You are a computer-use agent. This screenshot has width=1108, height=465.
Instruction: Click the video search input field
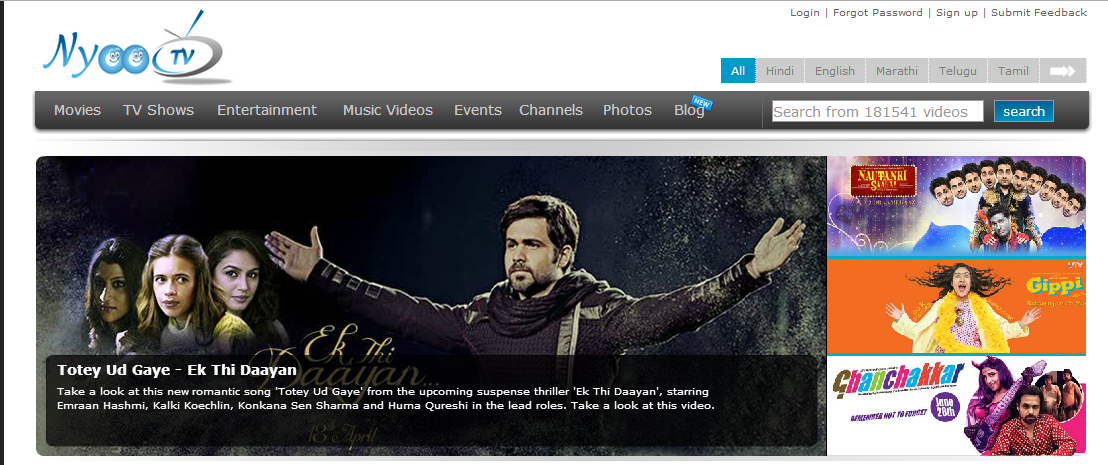click(878, 112)
